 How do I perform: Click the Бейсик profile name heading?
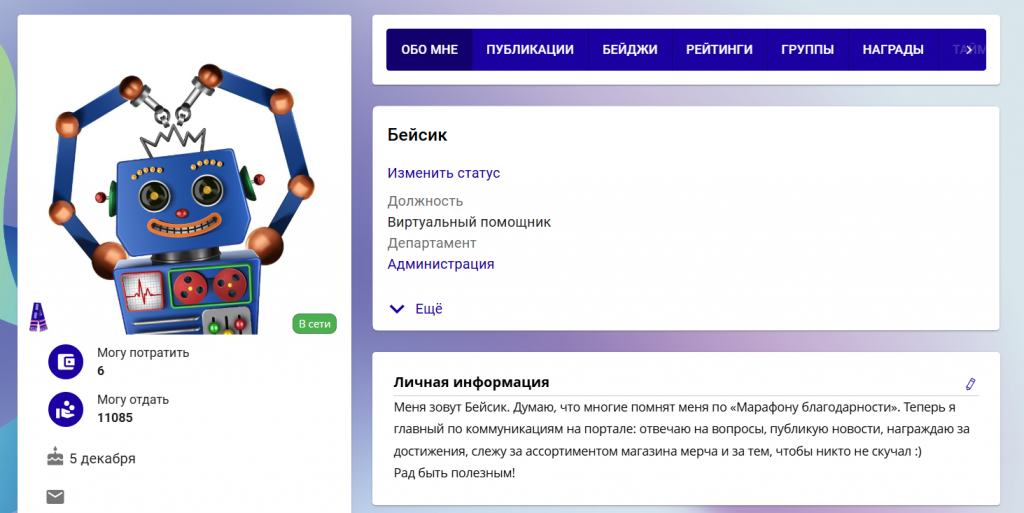(417, 134)
